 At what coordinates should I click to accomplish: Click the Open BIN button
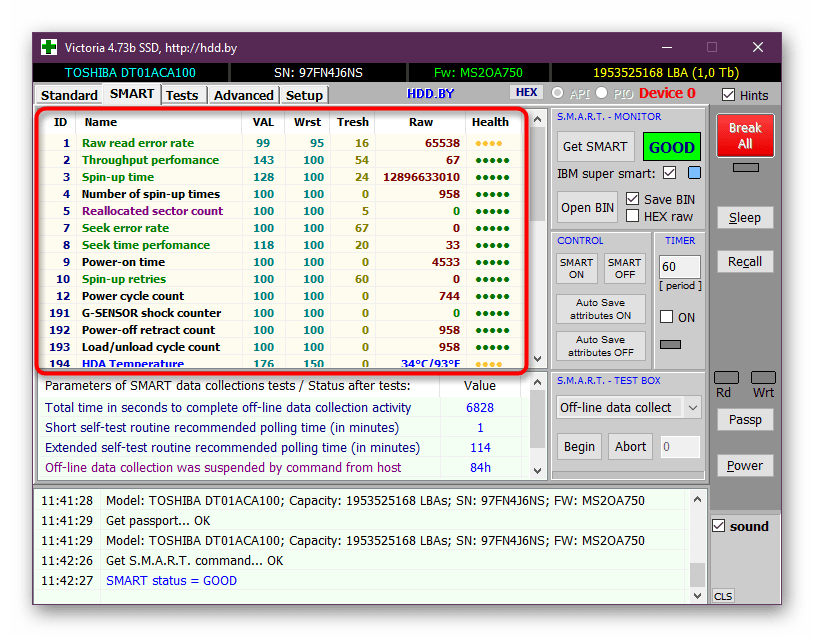coord(587,208)
